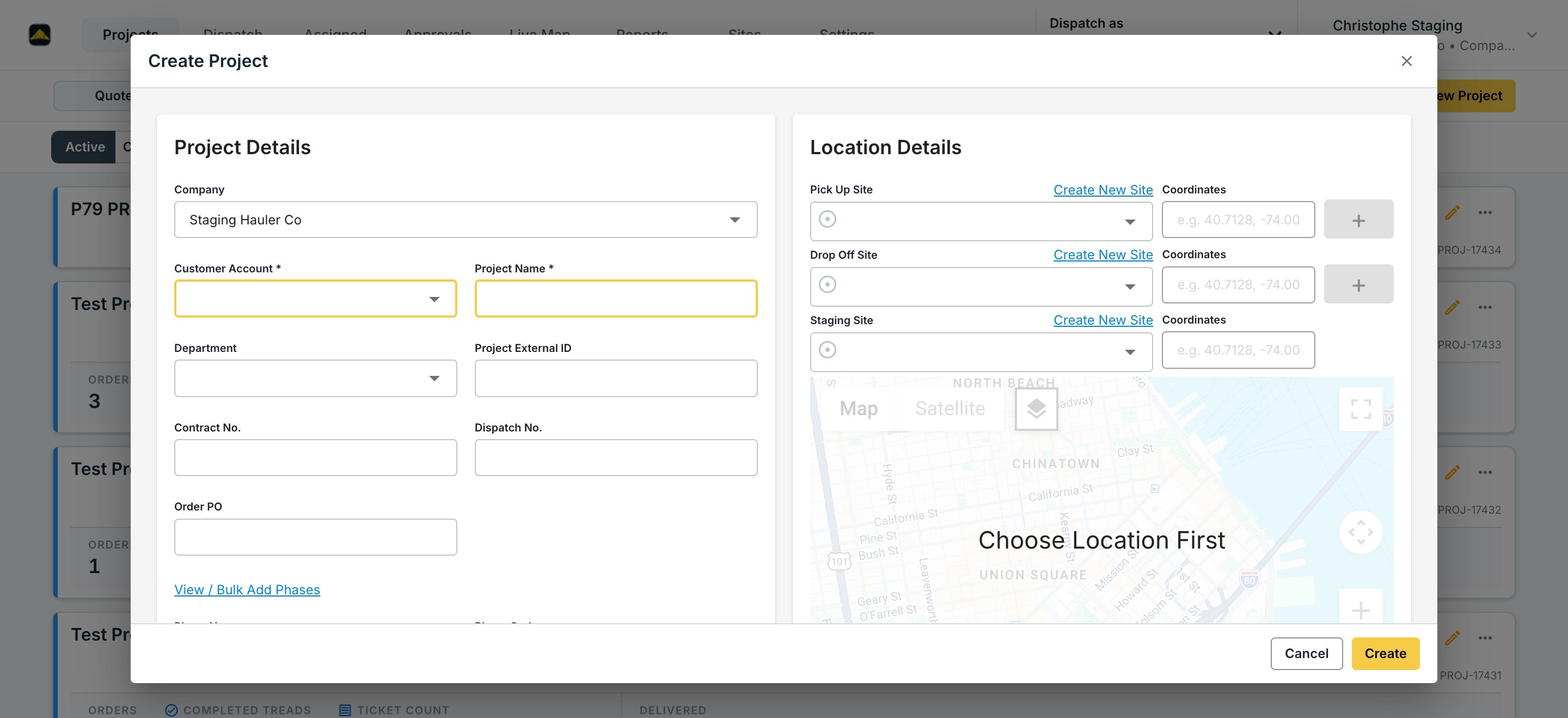Click the Active filter tab

coord(84,147)
